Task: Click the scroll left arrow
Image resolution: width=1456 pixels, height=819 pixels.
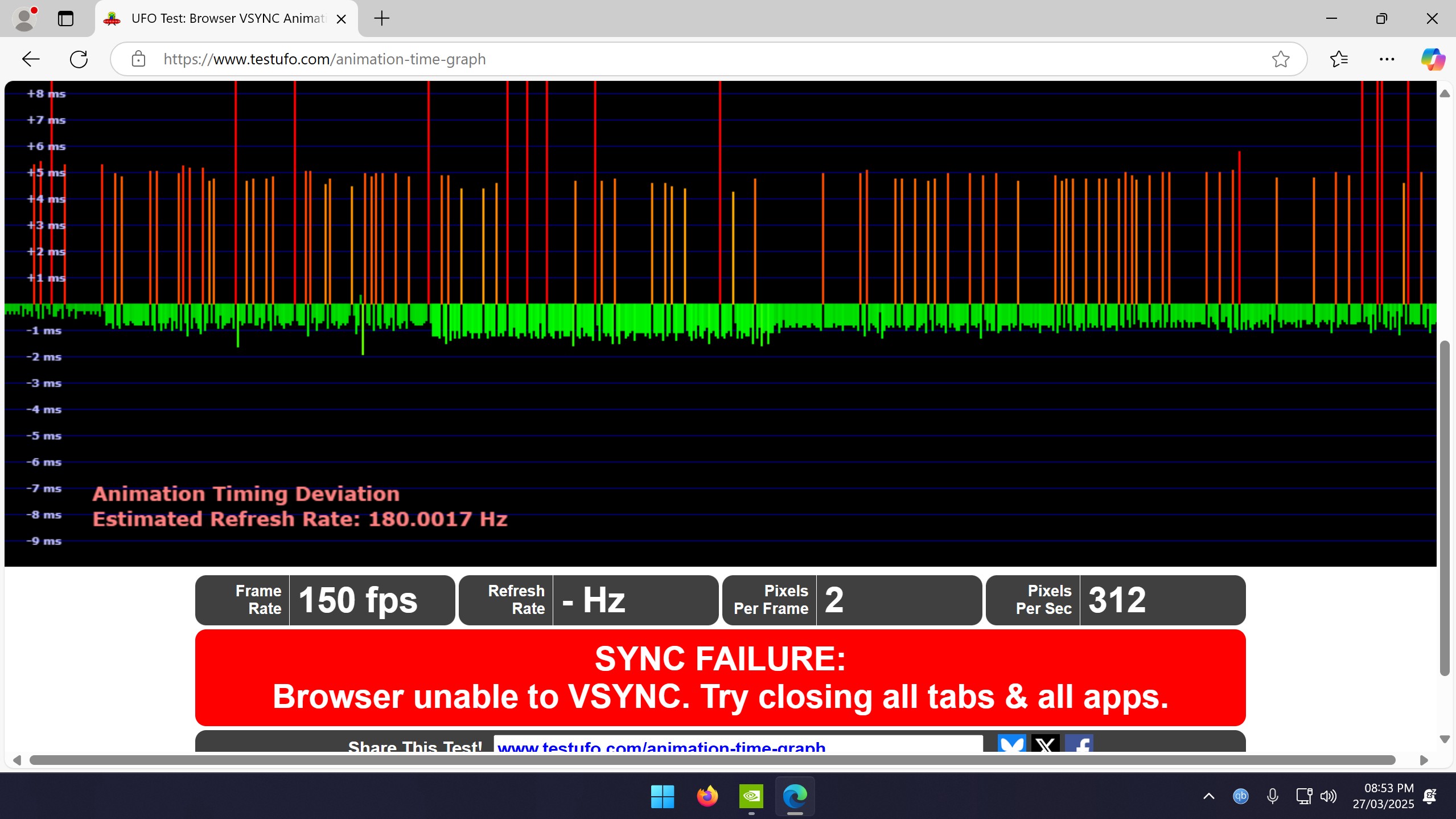Action: point(17,760)
